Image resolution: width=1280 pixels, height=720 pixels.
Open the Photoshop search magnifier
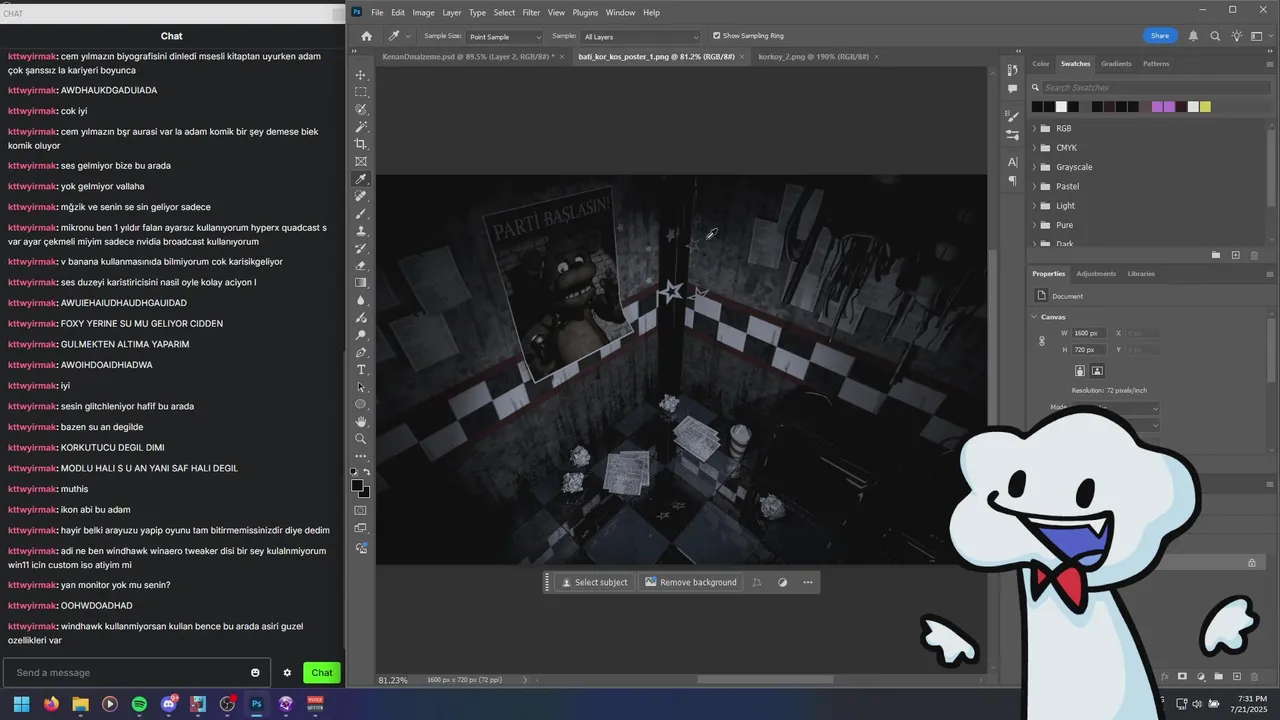1215,36
